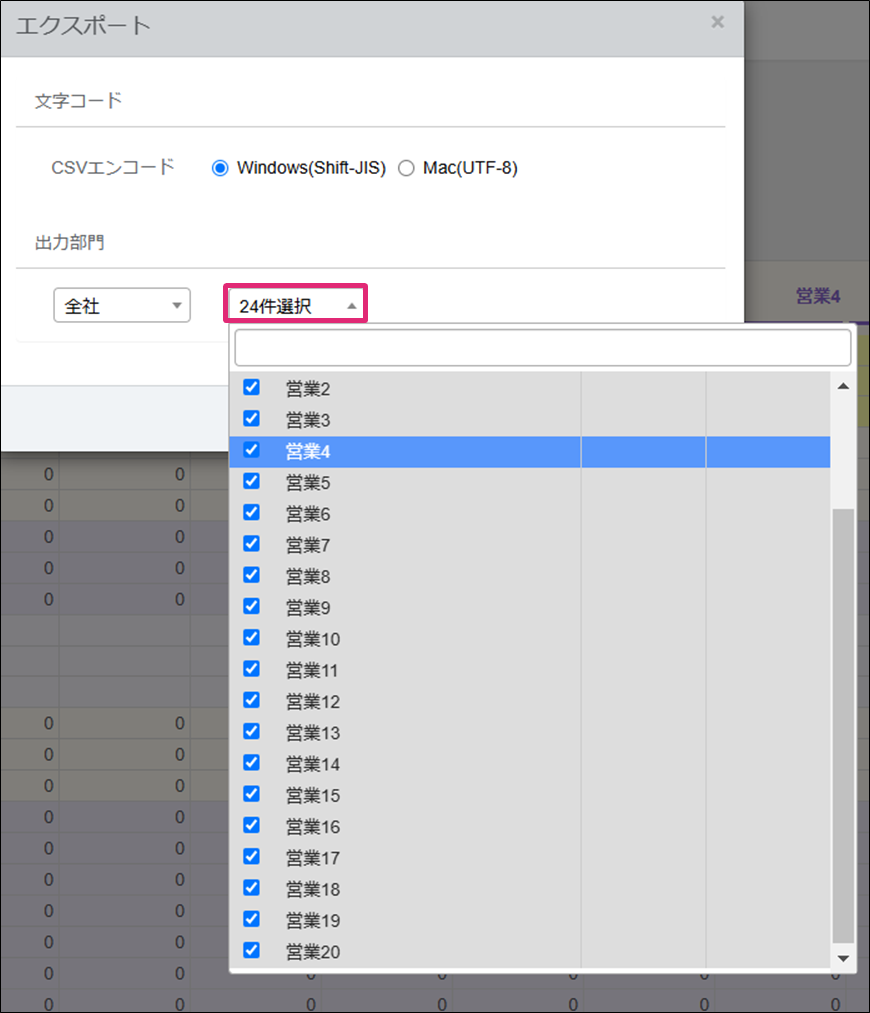Toggle the highlighted 営業4 checkbox

252,450
